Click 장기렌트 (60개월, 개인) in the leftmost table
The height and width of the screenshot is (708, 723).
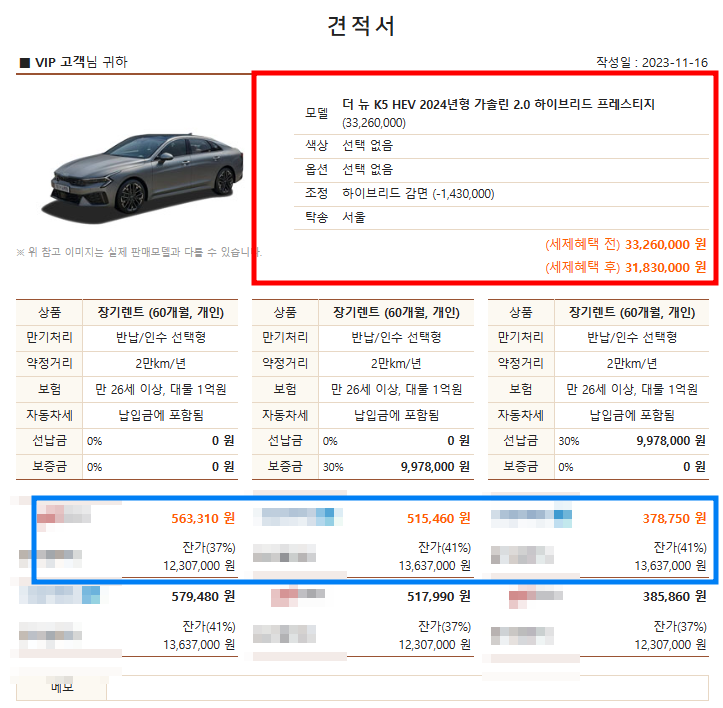coord(160,313)
